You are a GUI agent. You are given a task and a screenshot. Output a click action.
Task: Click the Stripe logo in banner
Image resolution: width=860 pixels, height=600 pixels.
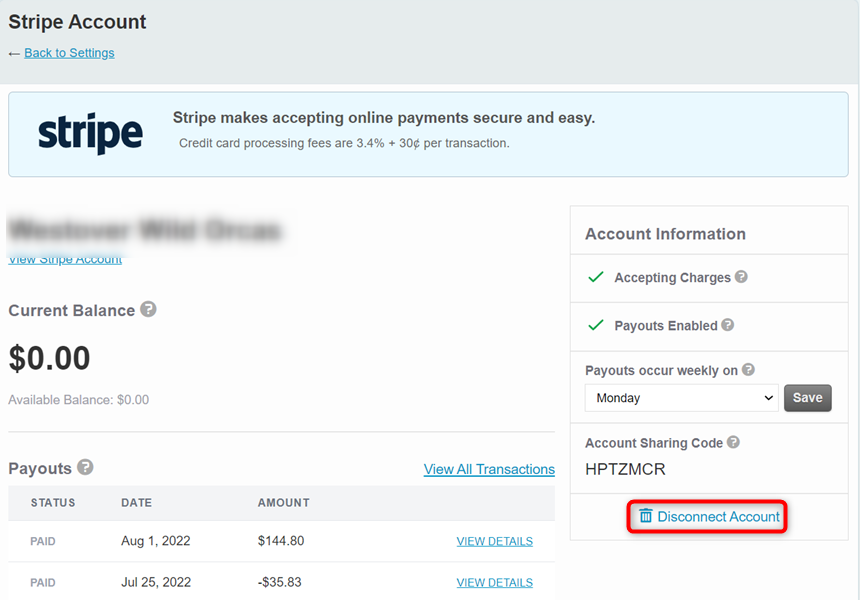click(90, 133)
